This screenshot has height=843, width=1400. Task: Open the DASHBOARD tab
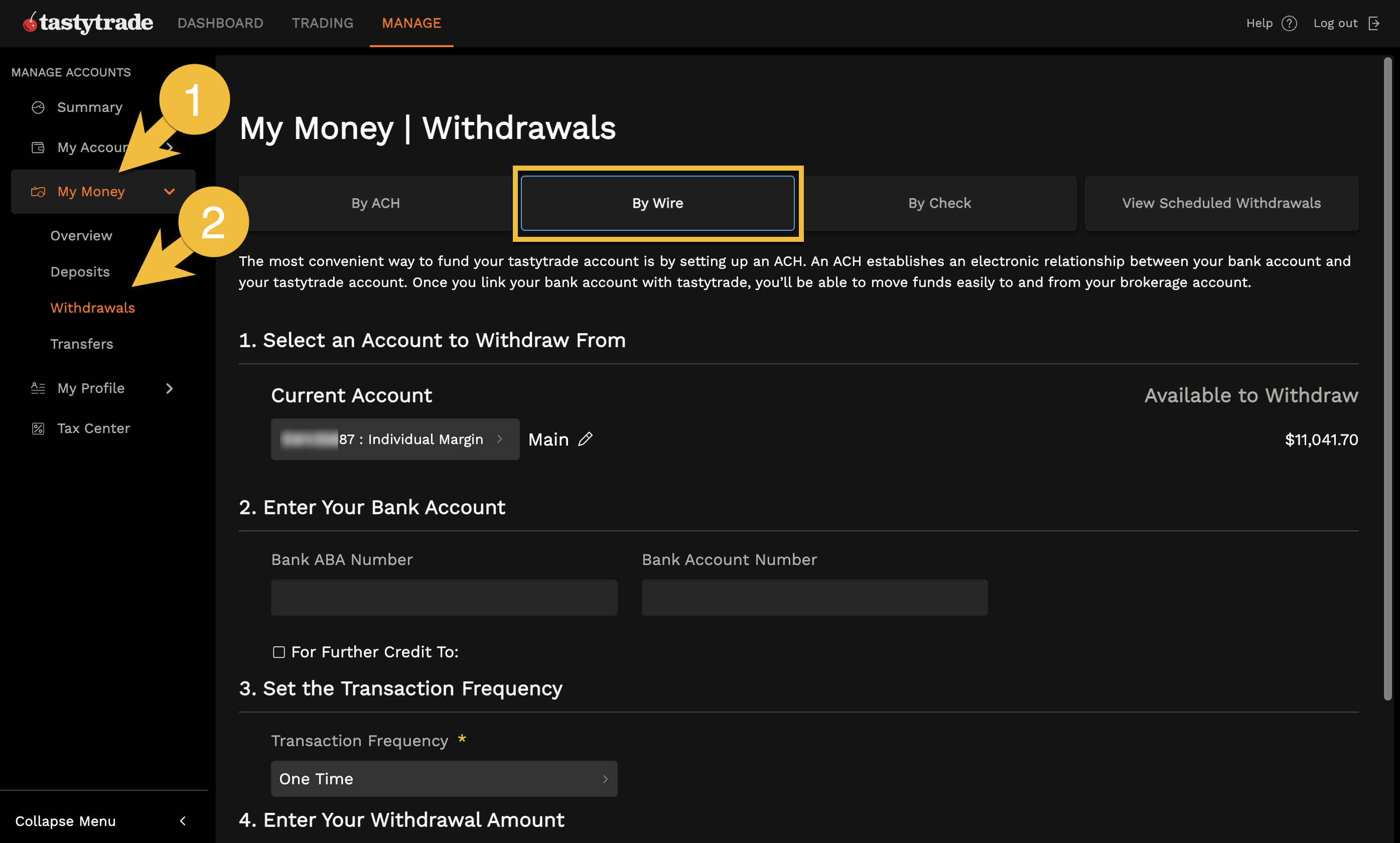pos(220,23)
